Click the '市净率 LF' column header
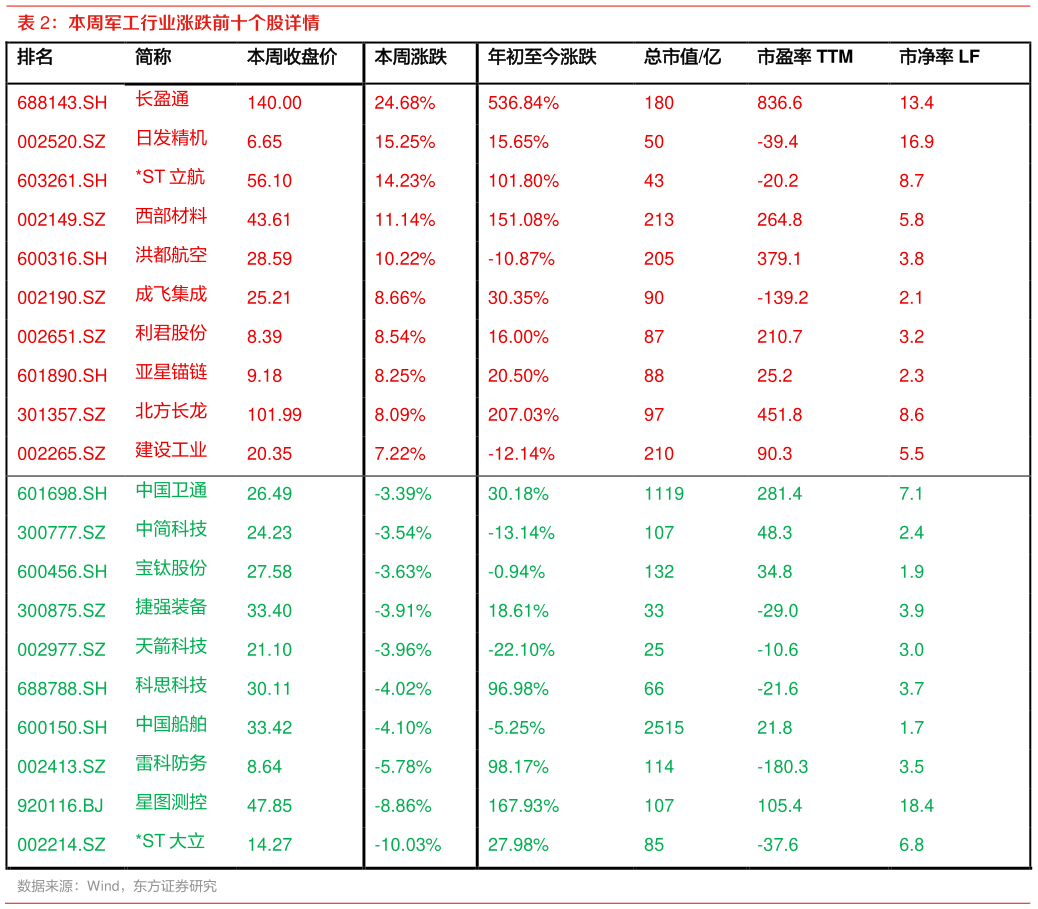 [x=939, y=57]
